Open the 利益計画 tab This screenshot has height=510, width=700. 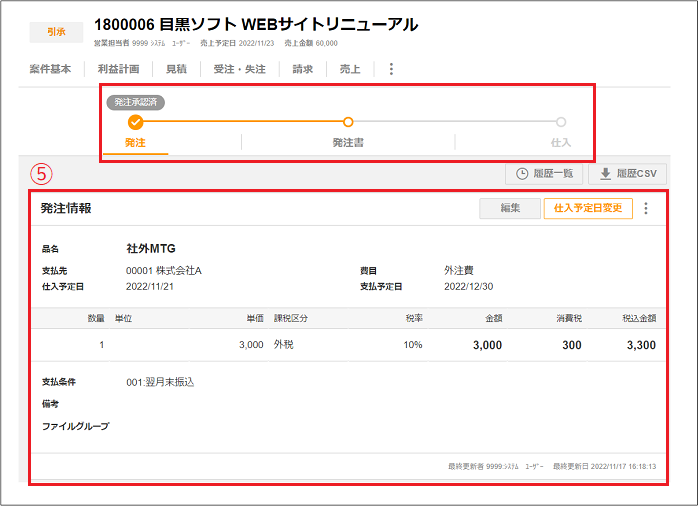click(118, 69)
